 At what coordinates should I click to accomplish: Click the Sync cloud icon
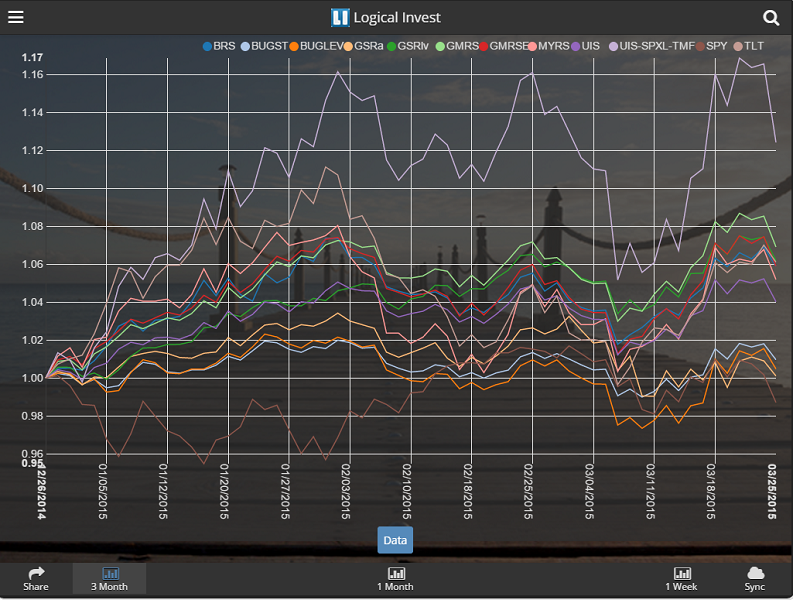coord(756,573)
